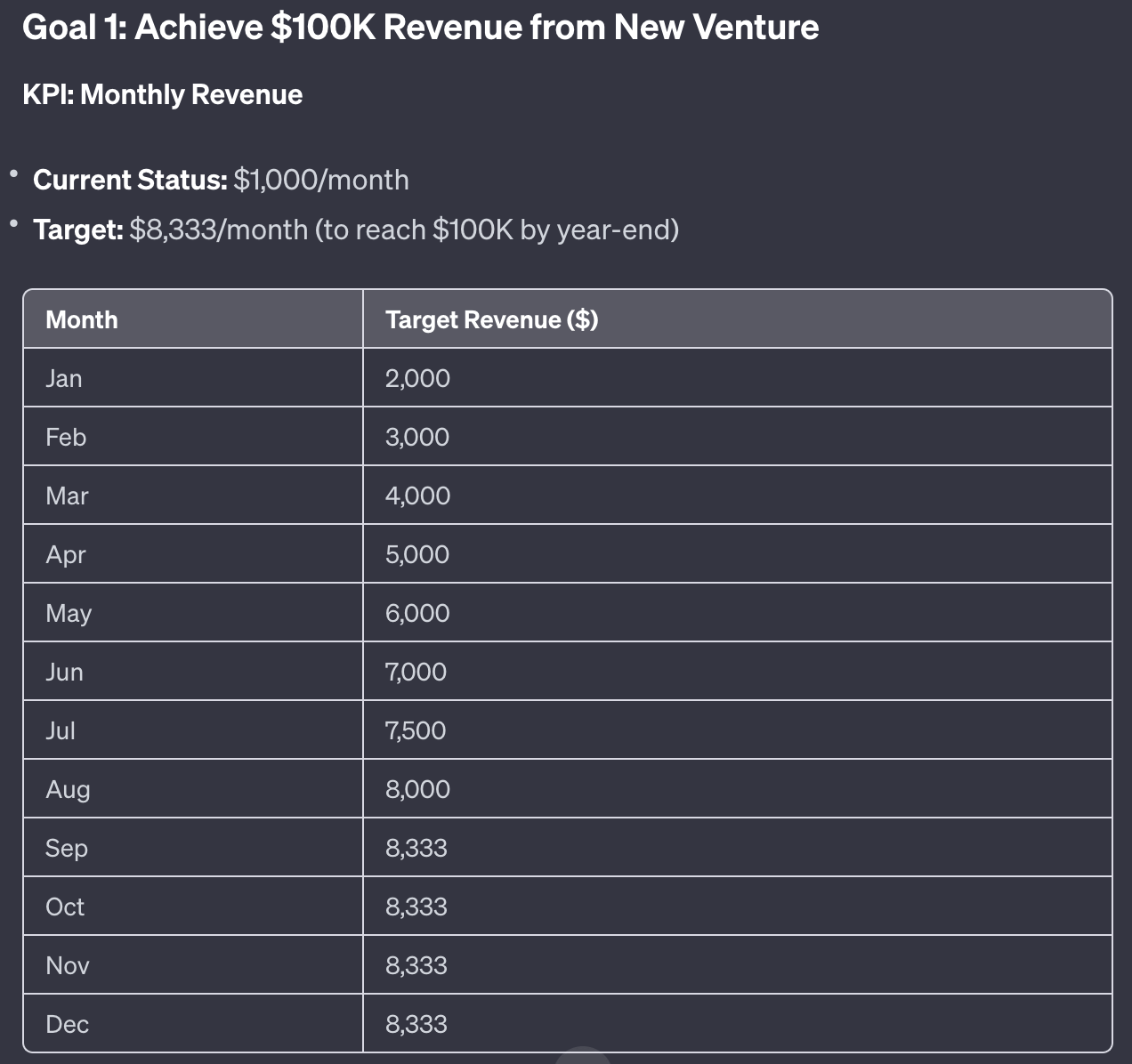Click the "KPI: Monthly Revenue" subheading

(x=163, y=94)
